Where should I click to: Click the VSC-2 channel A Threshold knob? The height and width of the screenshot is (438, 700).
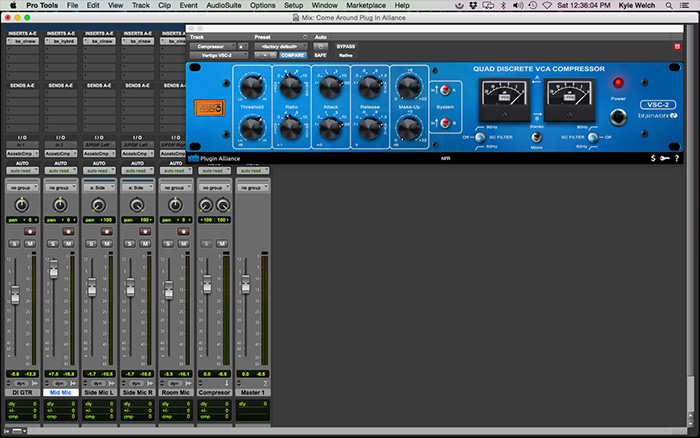(x=252, y=86)
